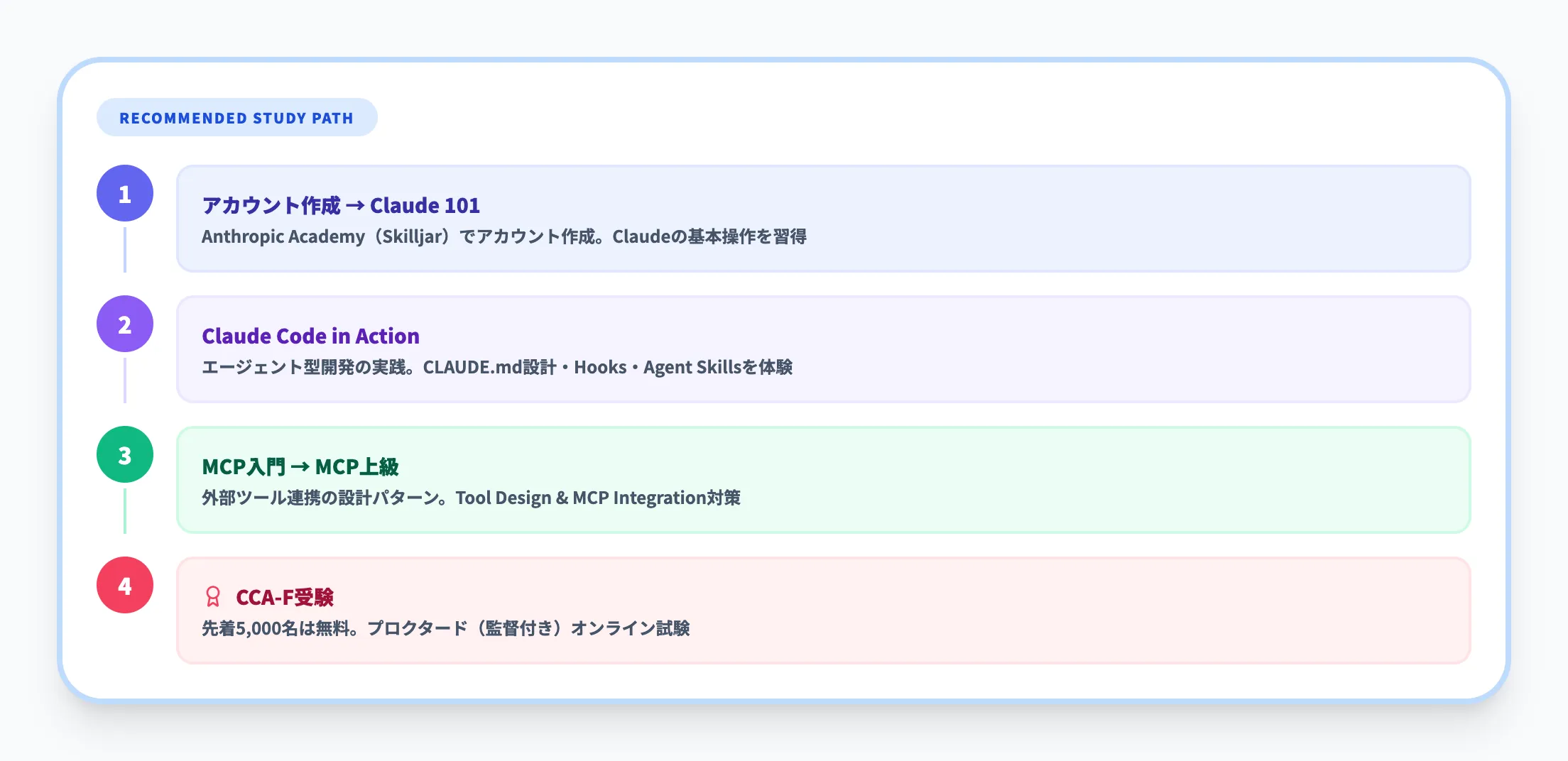Click the award ribbon icon beside CCA-F受験
This screenshot has height=761, width=1568.
(x=212, y=597)
